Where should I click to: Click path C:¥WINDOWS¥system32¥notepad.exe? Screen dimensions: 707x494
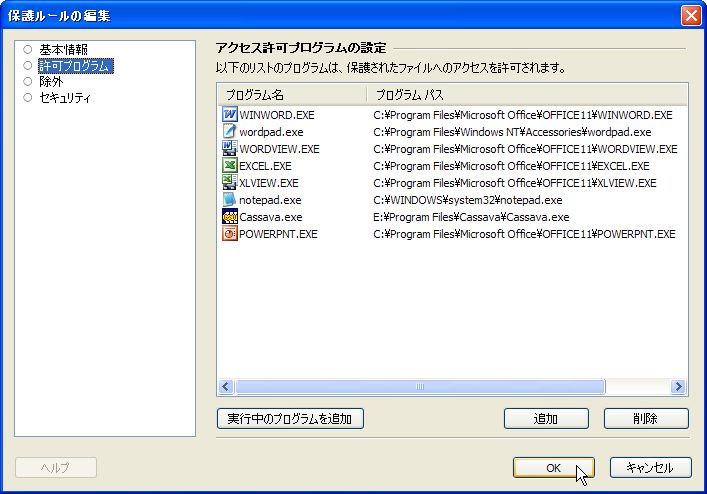pos(468,200)
